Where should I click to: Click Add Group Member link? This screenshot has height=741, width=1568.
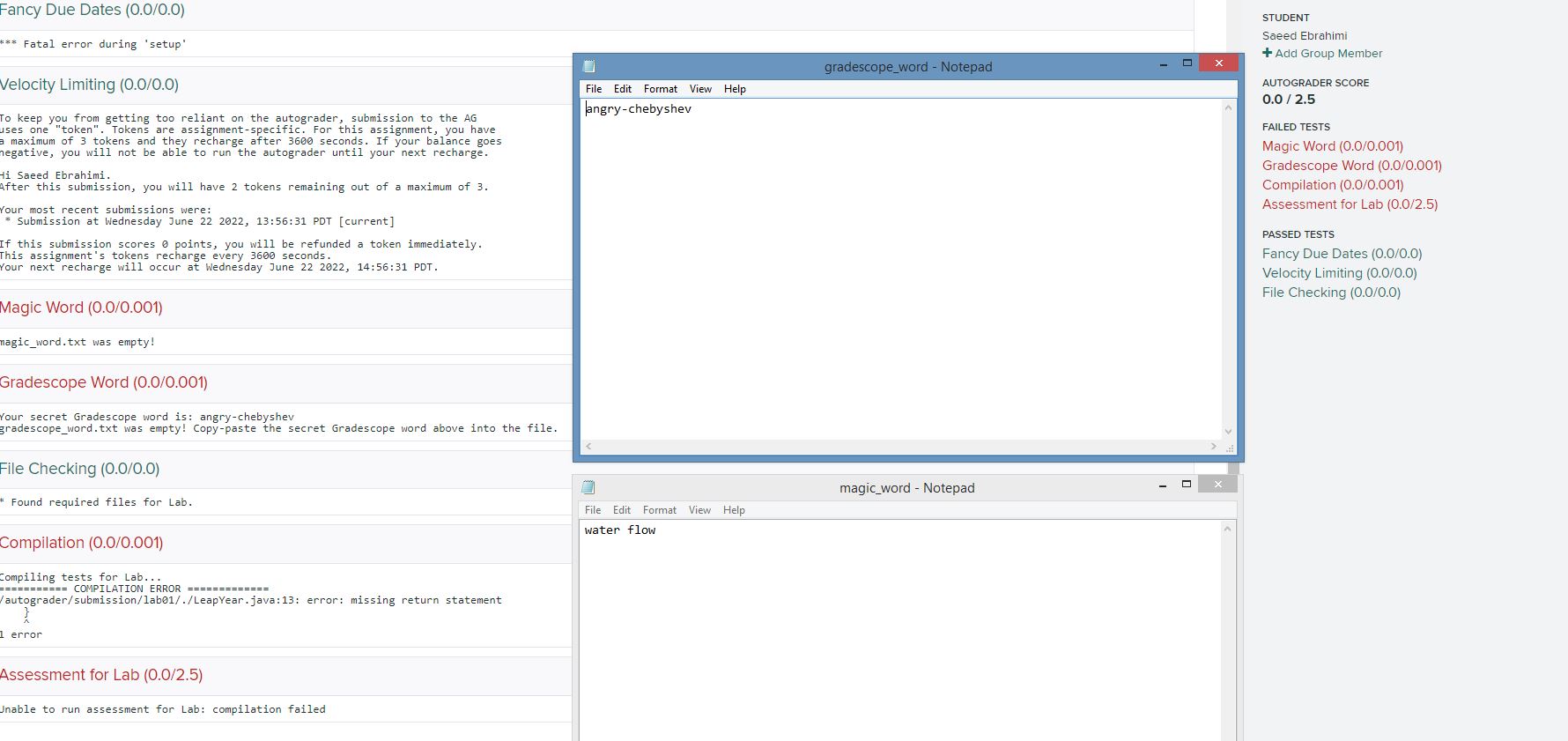click(x=1328, y=54)
